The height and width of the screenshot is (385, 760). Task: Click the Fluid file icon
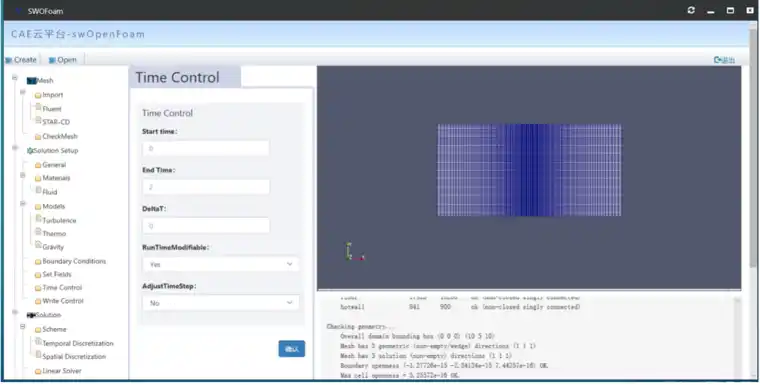38,191
